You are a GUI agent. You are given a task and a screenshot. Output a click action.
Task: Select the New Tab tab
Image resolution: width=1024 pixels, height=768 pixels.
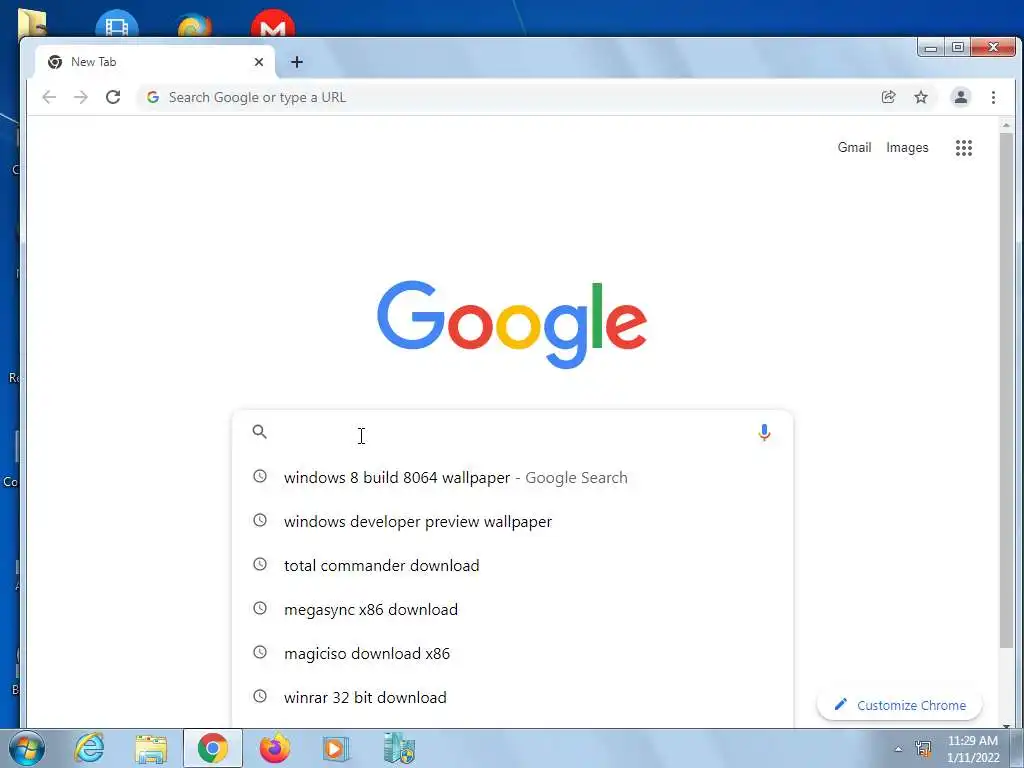tap(153, 62)
